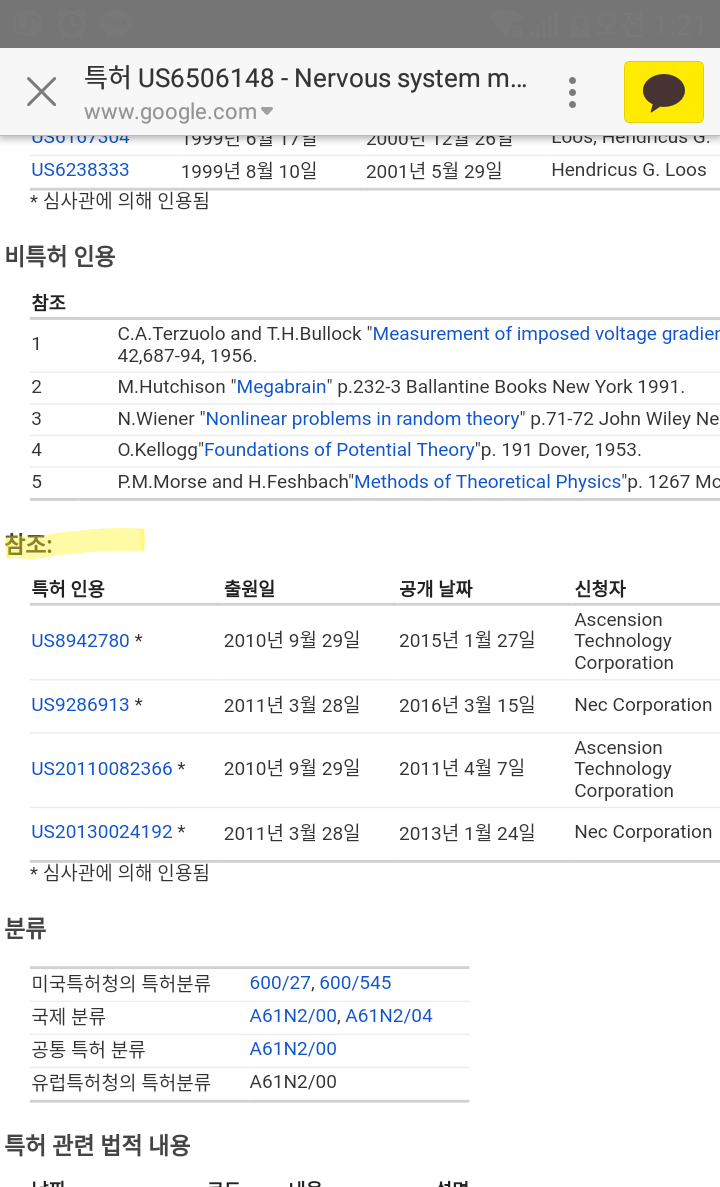Close the in-app browser with X icon
The image size is (720, 1187).
click(x=42, y=92)
